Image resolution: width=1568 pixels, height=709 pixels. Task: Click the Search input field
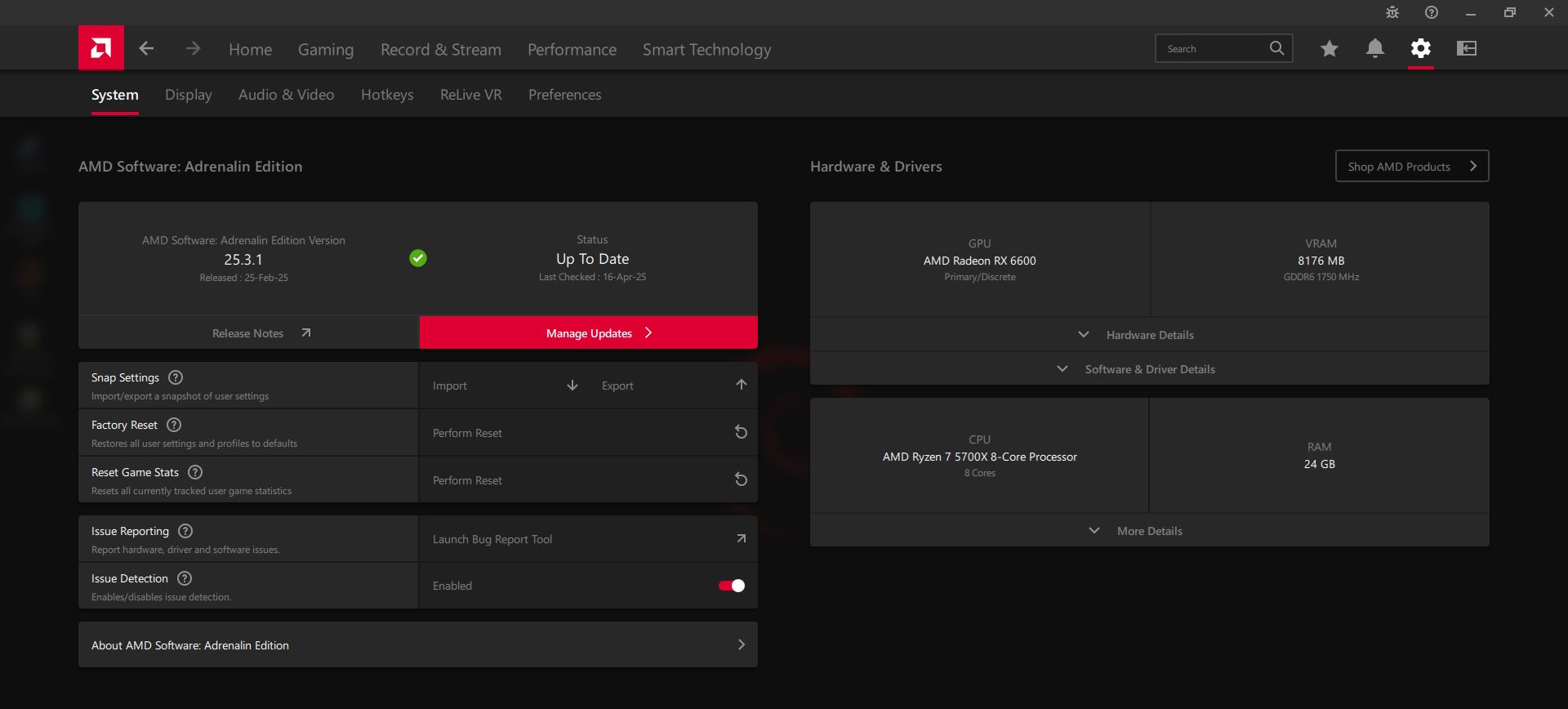(1213, 49)
